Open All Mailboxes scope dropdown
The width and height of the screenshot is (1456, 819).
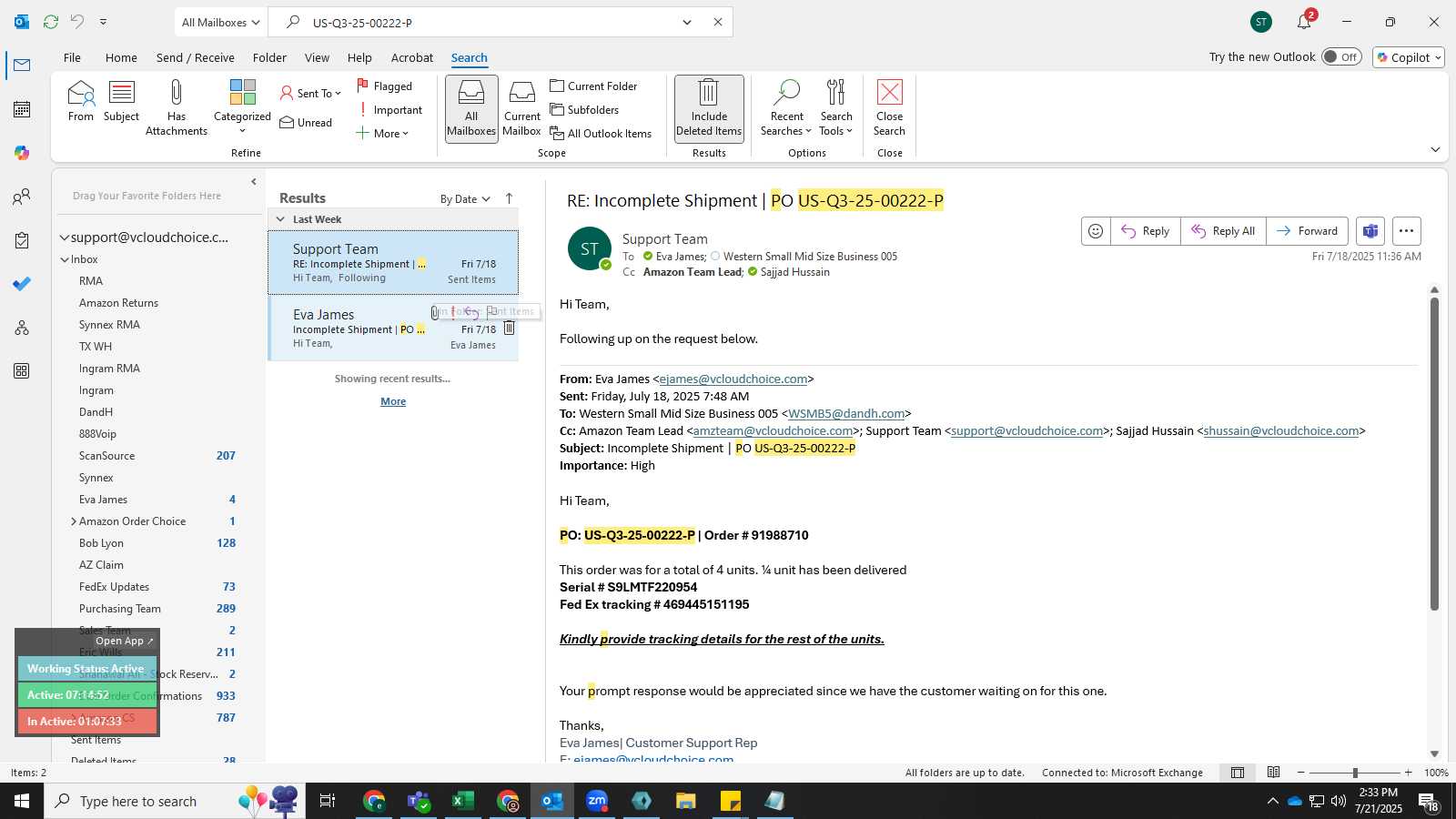(x=221, y=22)
